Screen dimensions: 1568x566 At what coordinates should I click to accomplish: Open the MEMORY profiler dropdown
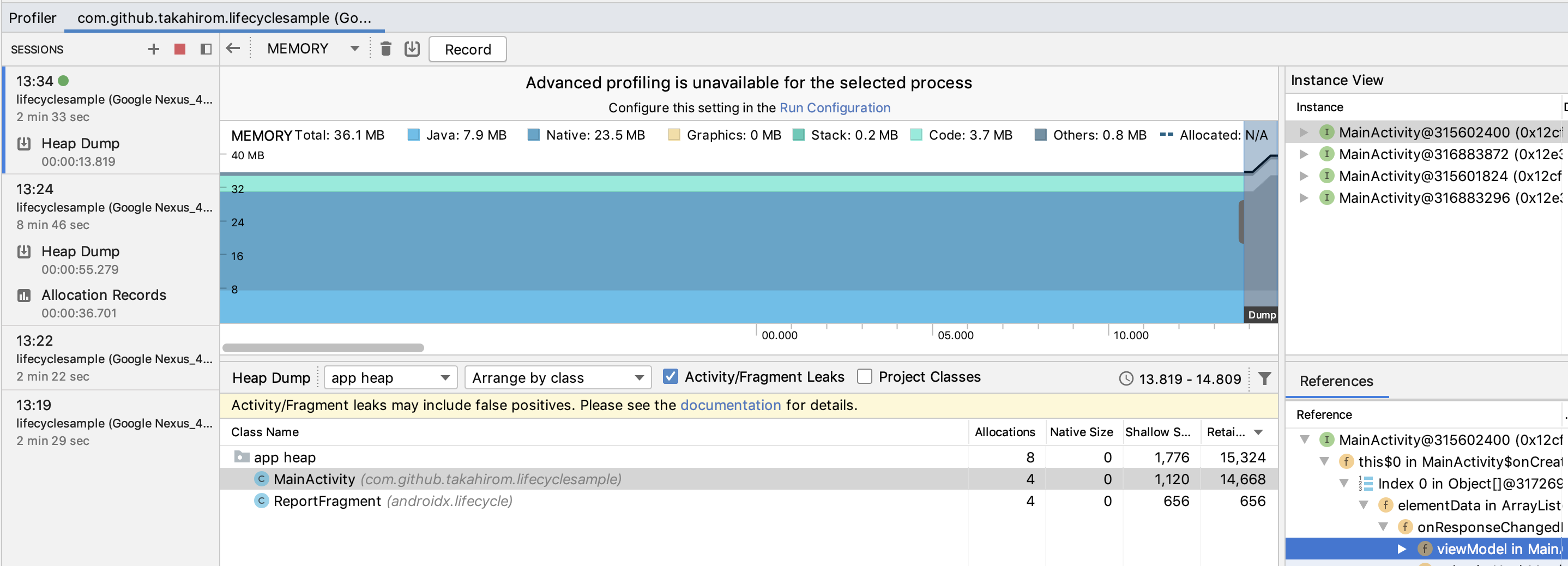coord(313,49)
